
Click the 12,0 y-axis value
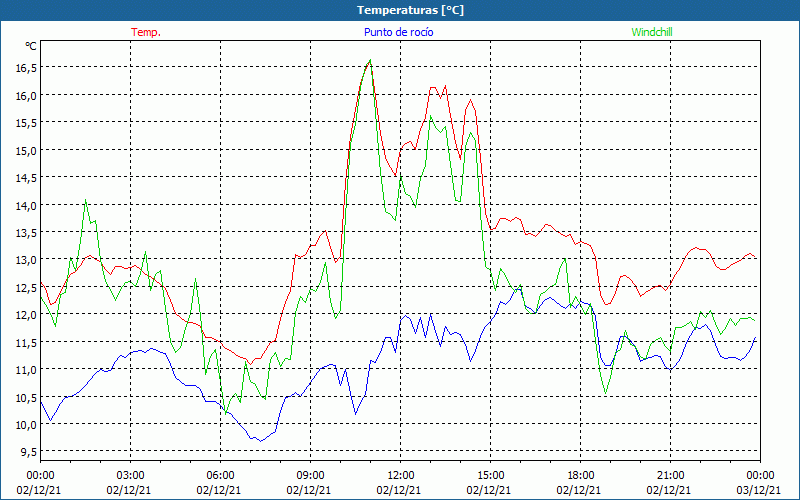[26, 315]
